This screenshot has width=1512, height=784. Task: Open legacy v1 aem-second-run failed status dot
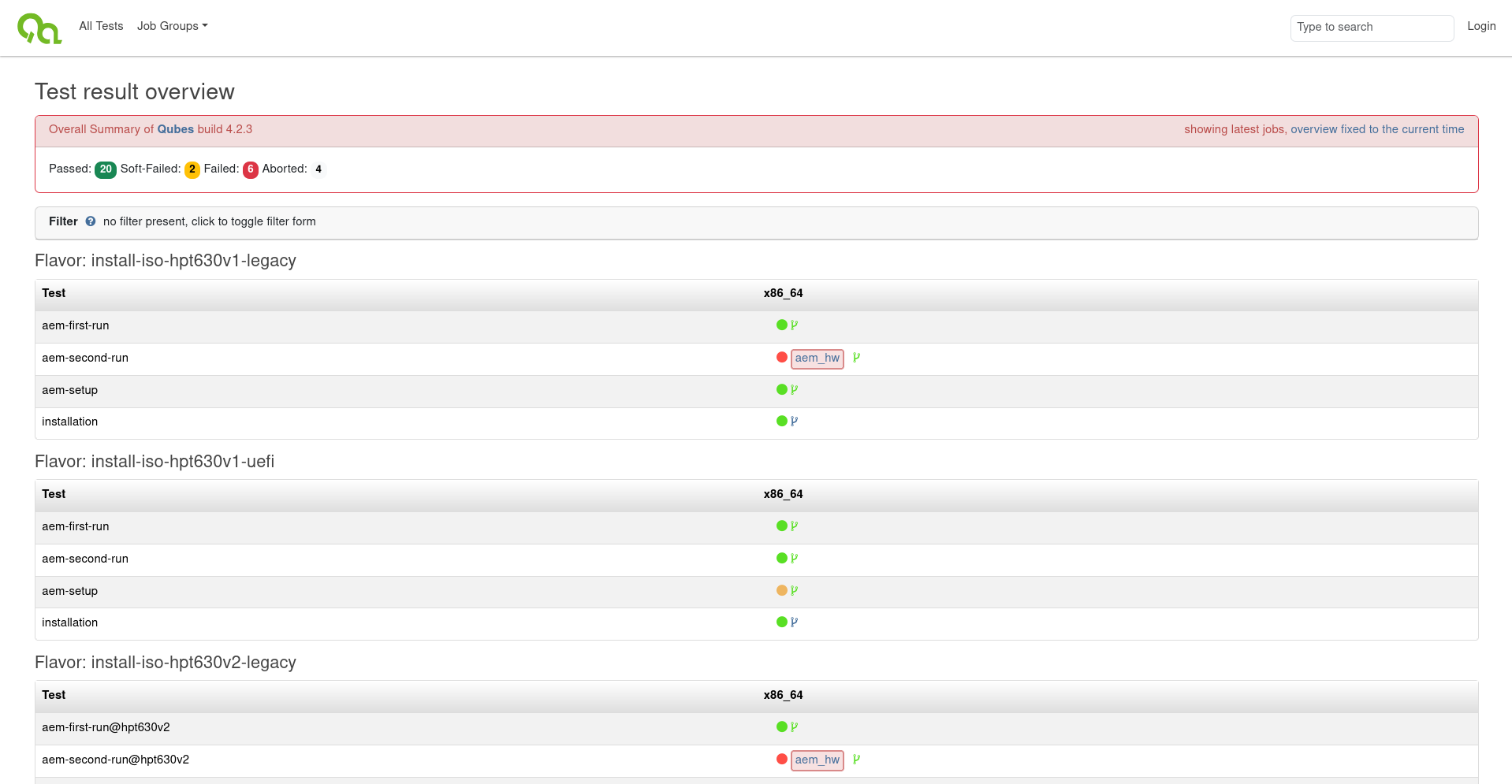(782, 357)
